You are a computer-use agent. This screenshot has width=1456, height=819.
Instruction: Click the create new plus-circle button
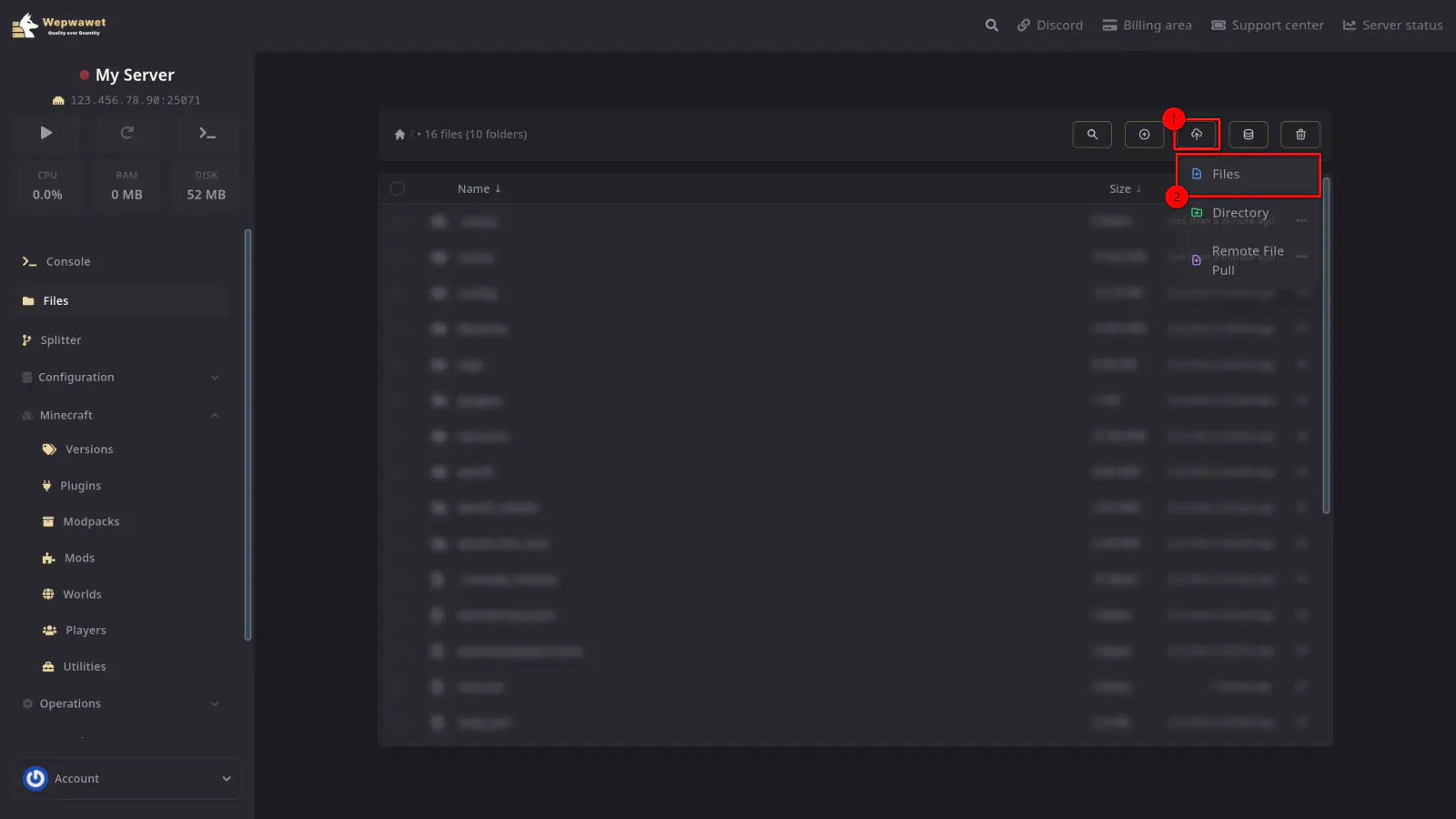pos(1144,135)
